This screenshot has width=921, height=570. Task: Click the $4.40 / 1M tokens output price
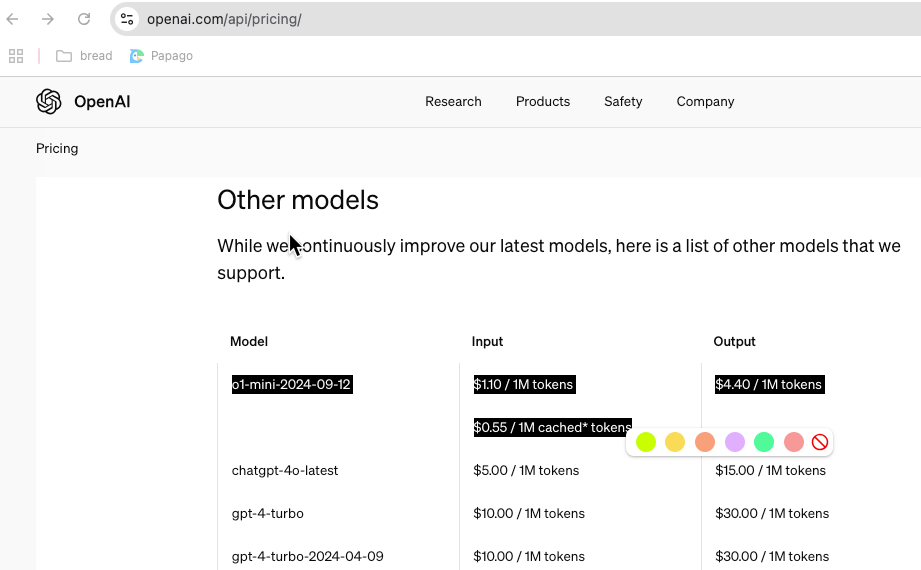[x=769, y=384]
